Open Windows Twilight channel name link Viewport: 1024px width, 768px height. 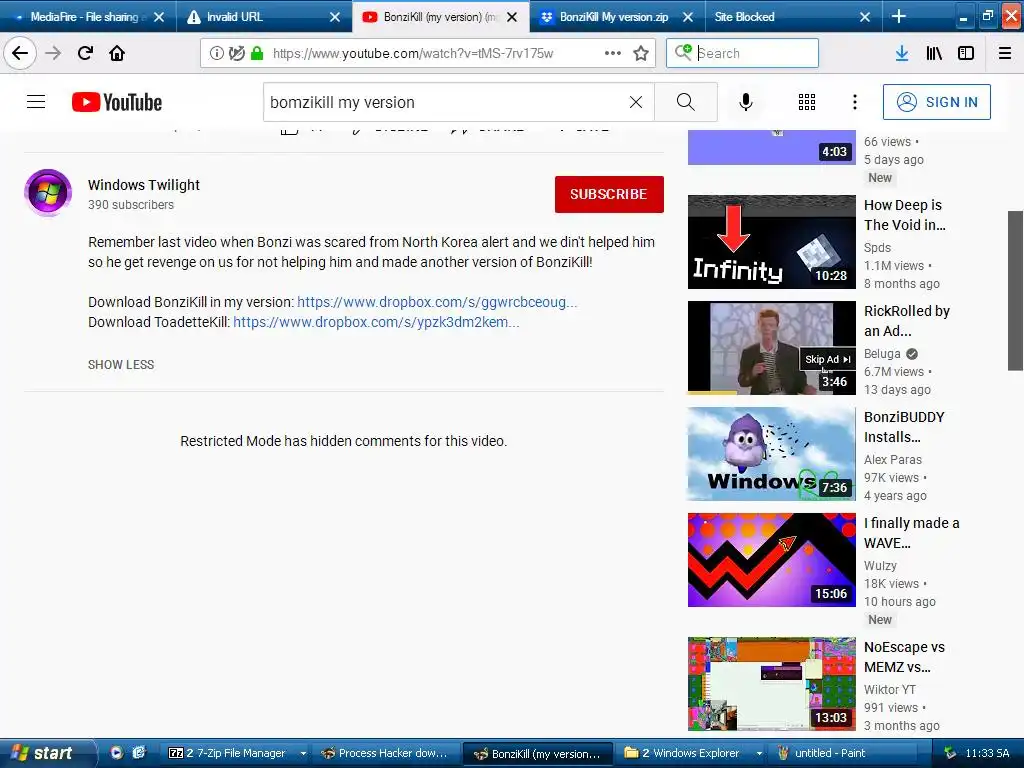click(144, 185)
